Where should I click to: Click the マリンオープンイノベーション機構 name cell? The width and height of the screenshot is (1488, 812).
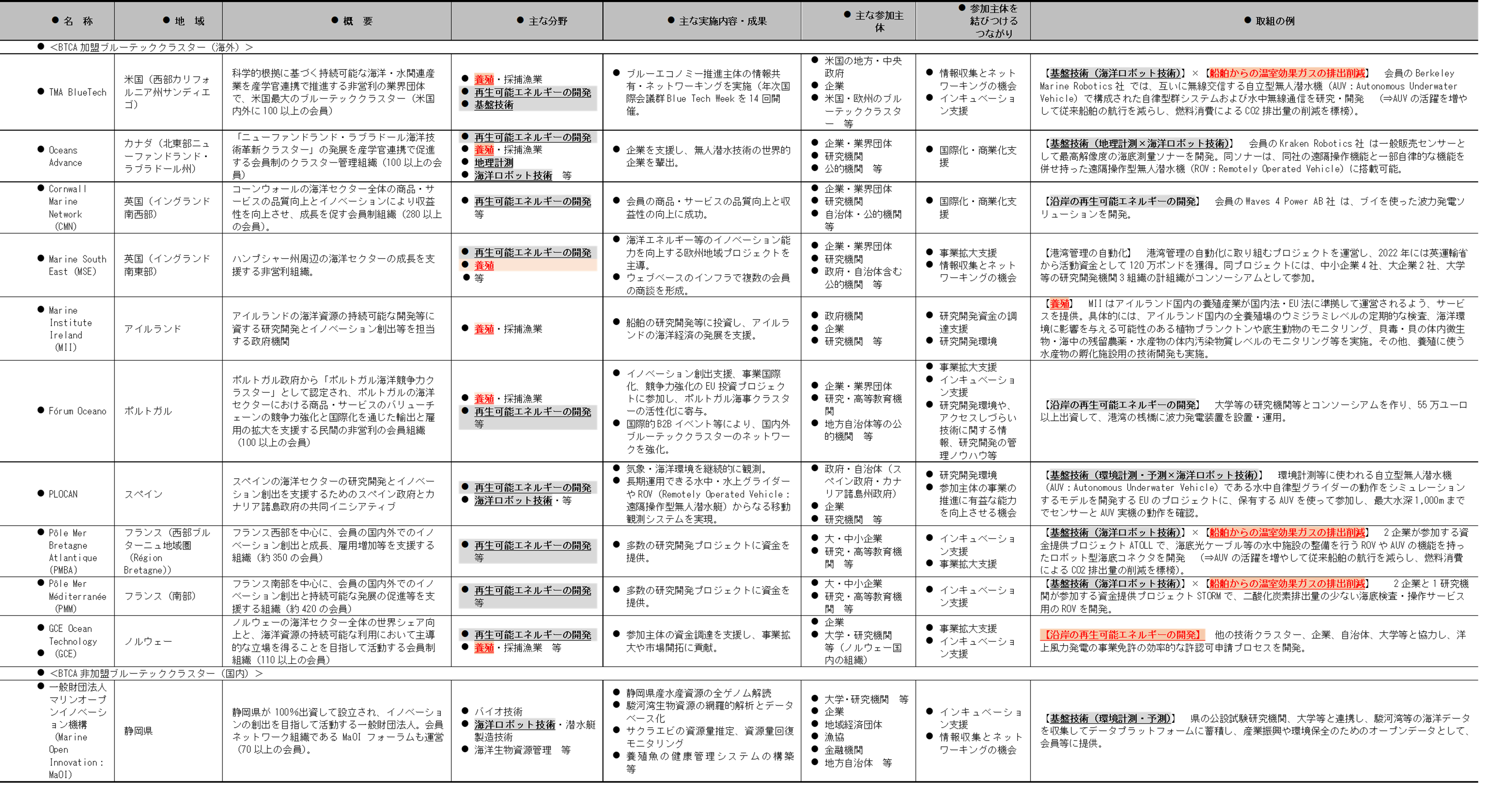click(57, 731)
